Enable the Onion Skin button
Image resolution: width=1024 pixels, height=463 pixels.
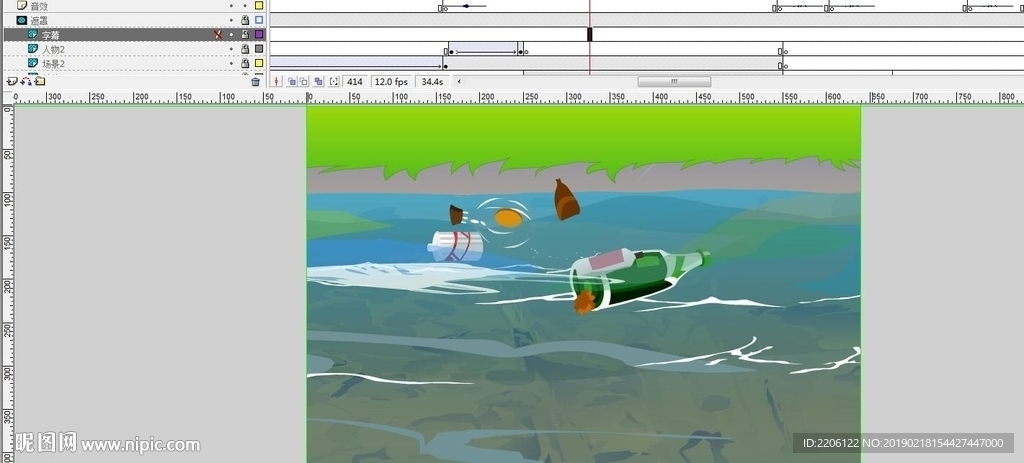pyautogui.click(x=292, y=82)
